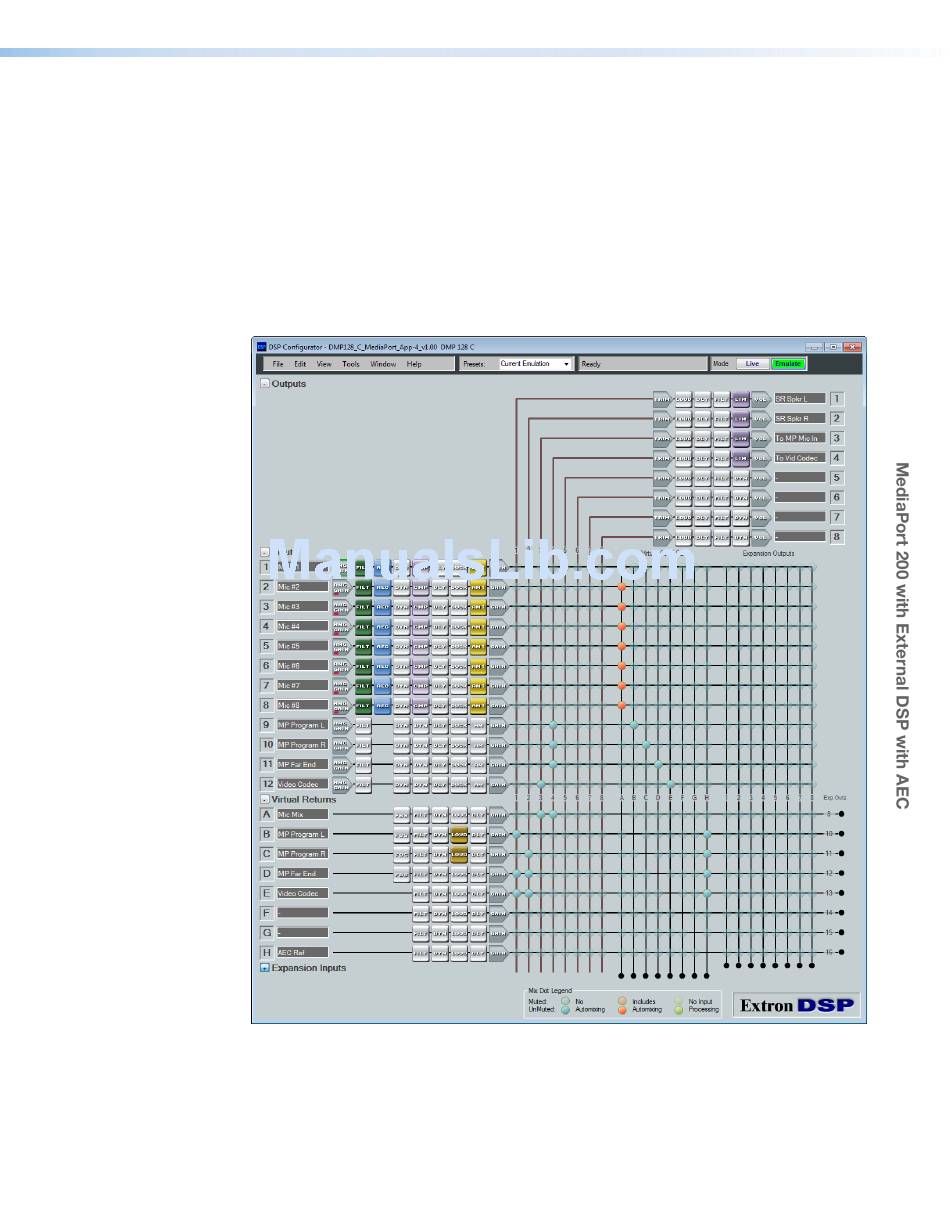
Task: Open the DLY block on MP Far End input
Action: pos(440,764)
